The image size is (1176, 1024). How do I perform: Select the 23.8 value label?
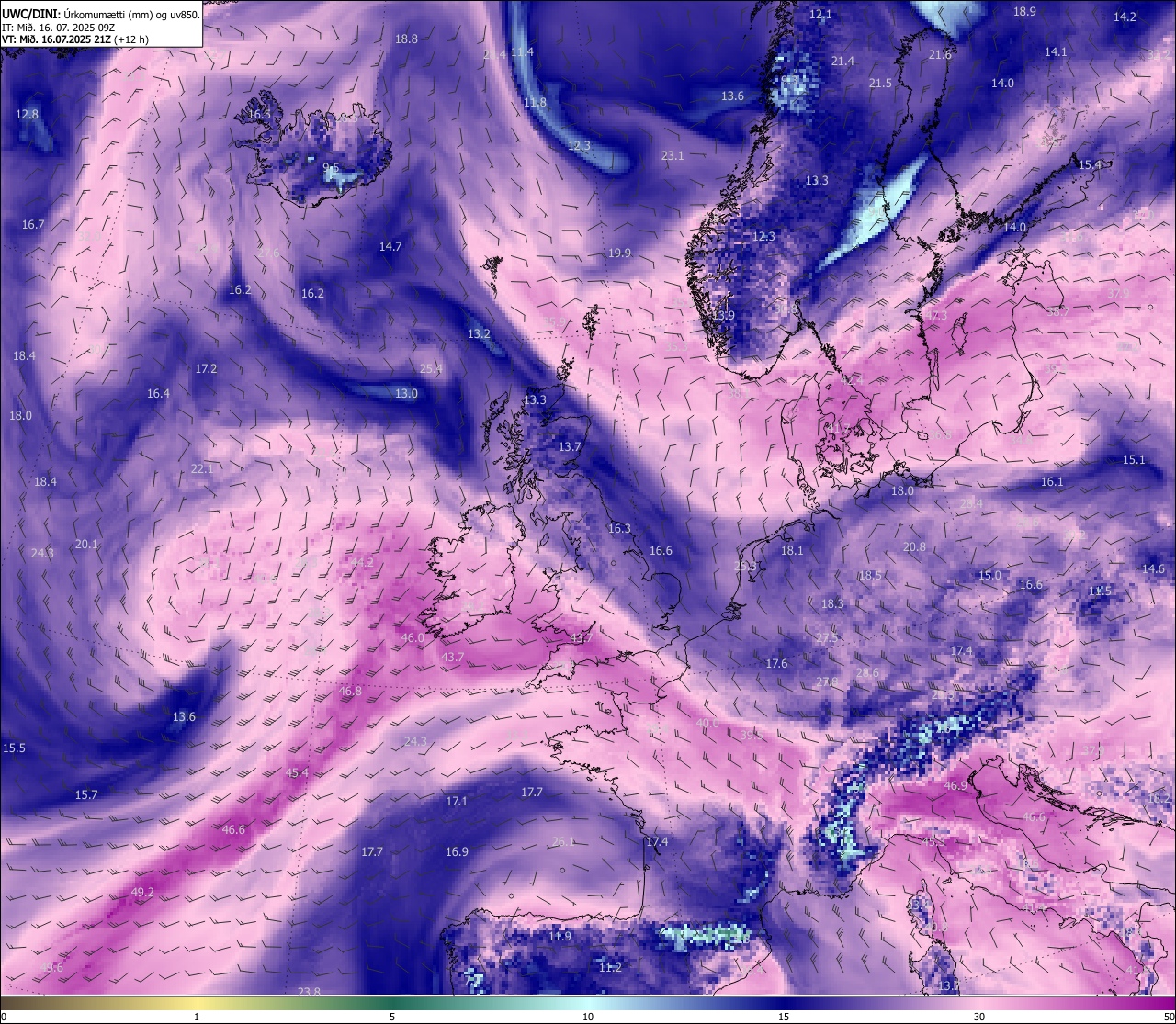pos(310,992)
